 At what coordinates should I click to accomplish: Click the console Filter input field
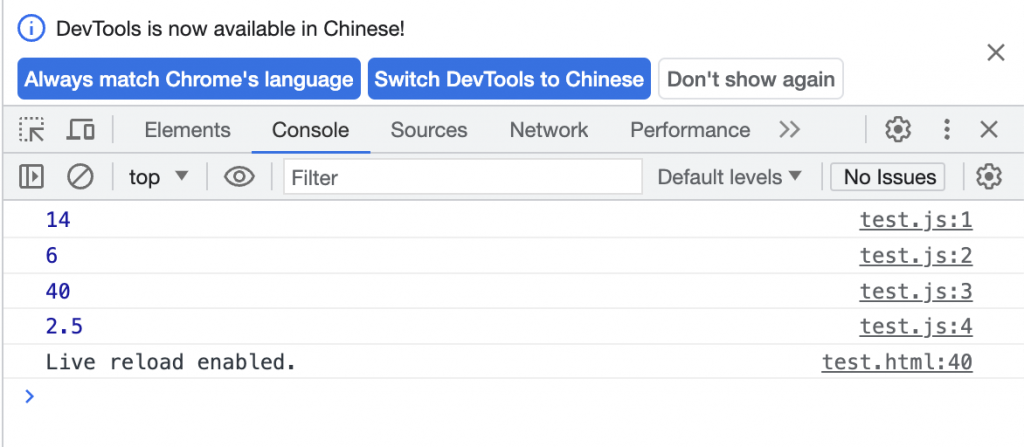click(462, 177)
